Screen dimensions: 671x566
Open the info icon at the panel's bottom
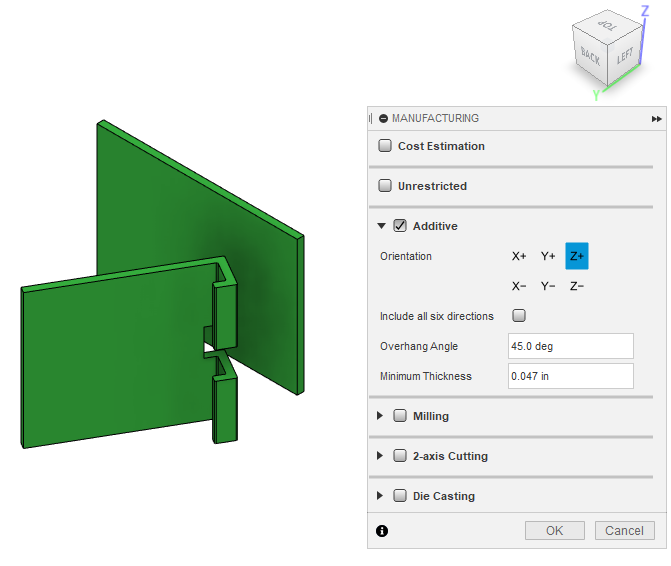pos(382,531)
